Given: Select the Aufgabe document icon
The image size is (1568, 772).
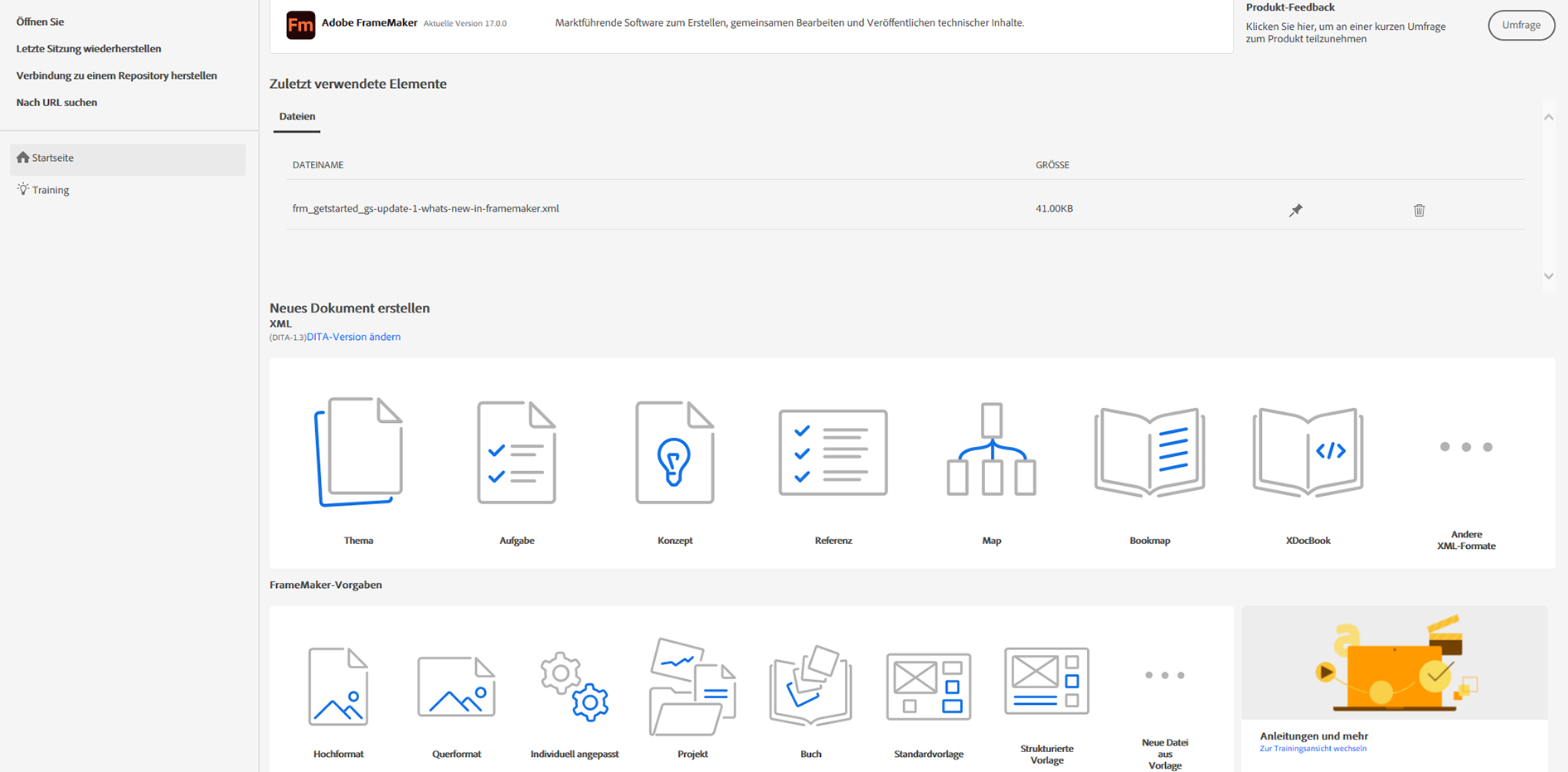Looking at the screenshot, I should [517, 453].
